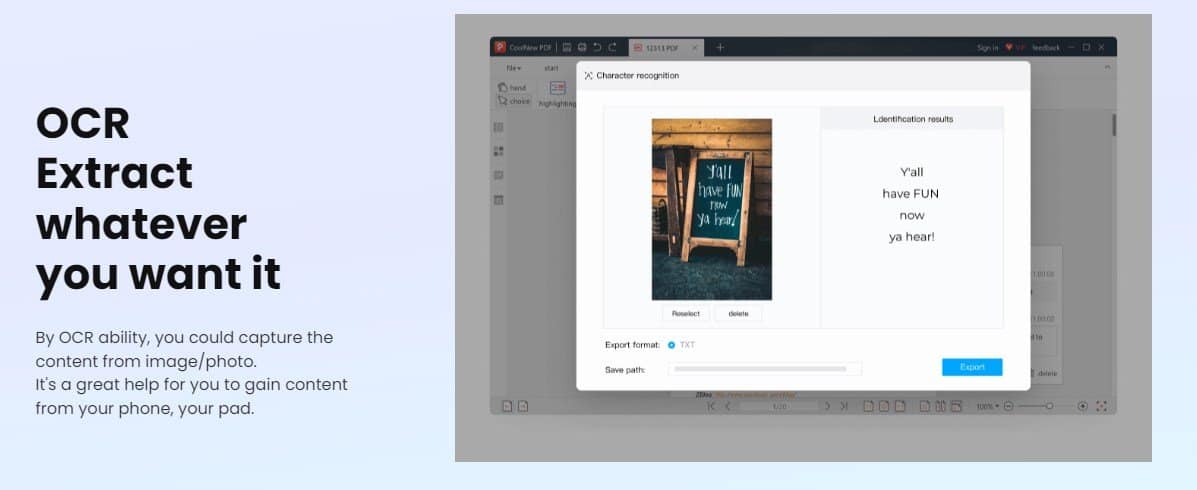This screenshot has height=490, width=1197.
Task: Jump to first page icon
Action: click(711, 406)
